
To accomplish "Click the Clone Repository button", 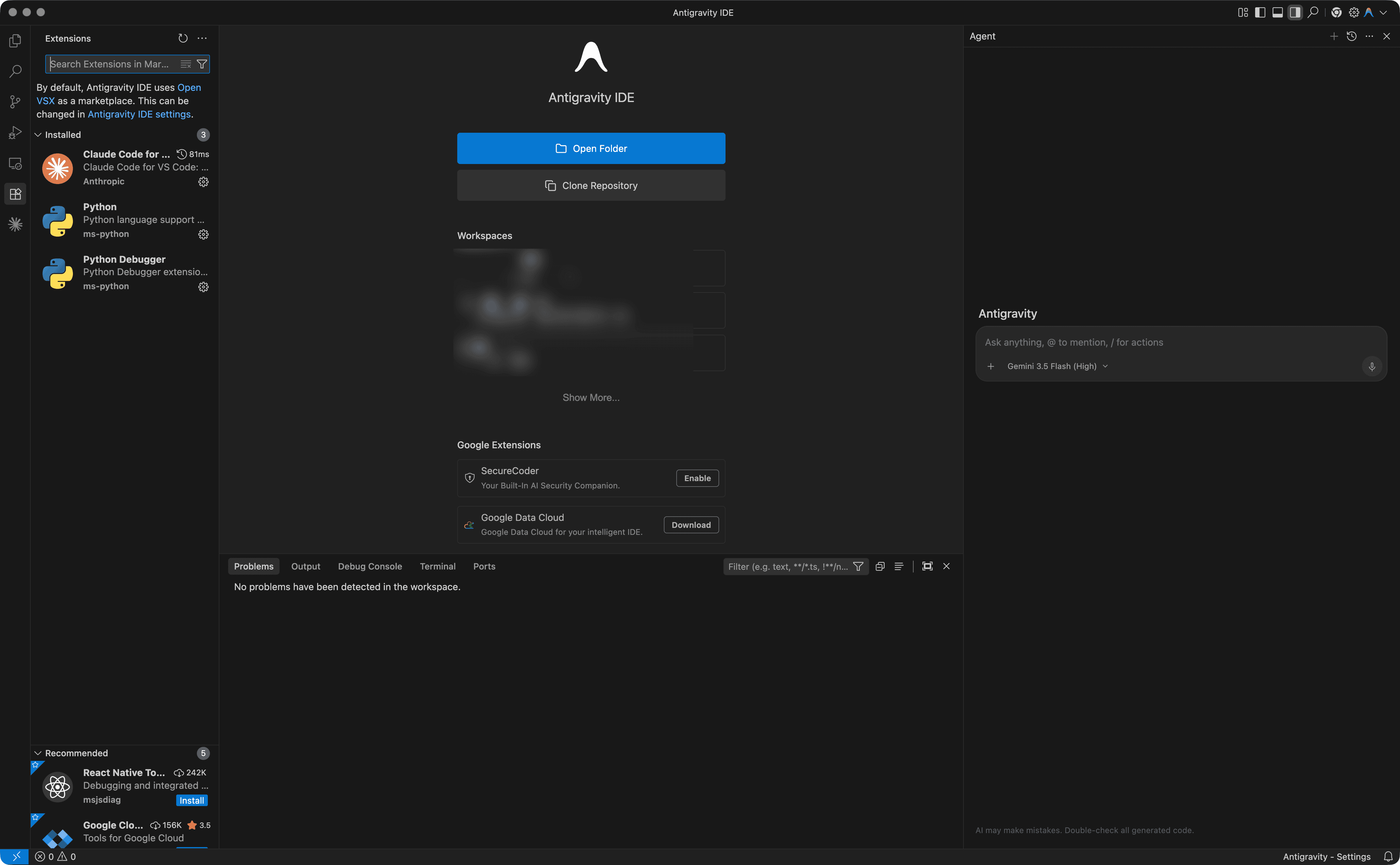I will [591, 185].
